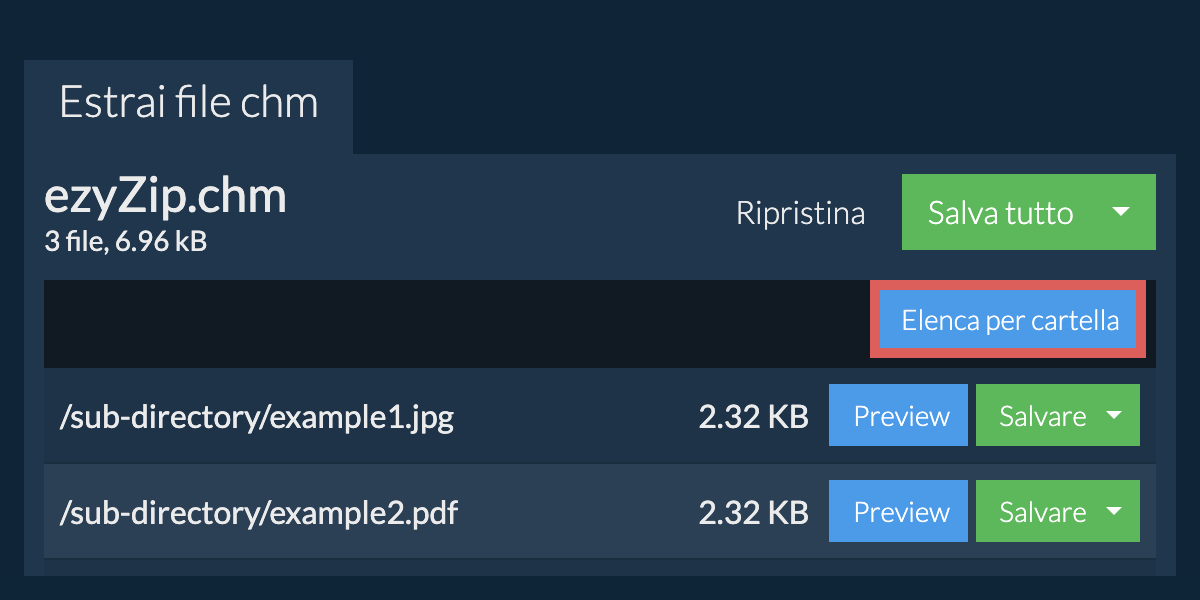Open the Salva tutto dropdown arrow
This screenshot has height=600, width=1200.
pyautogui.click(x=1121, y=212)
